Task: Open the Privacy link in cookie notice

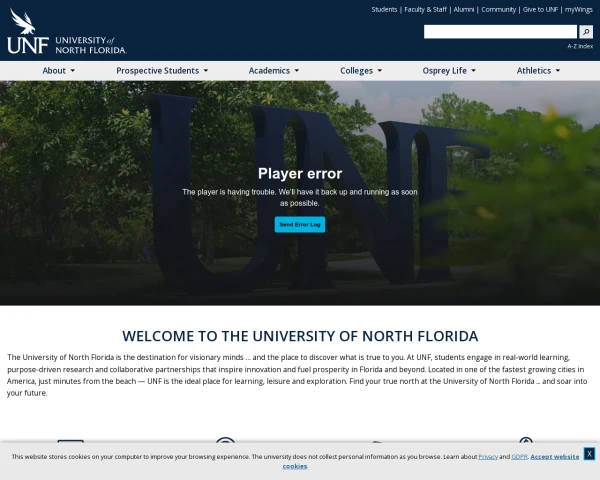Action: click(x=488, y=457)
